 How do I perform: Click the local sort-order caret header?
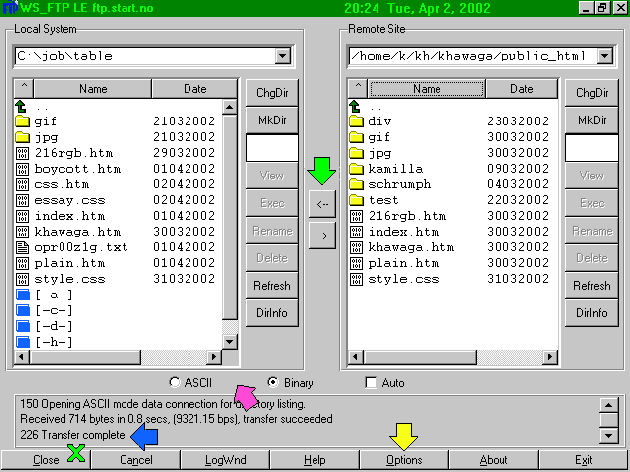pos(24,88)
